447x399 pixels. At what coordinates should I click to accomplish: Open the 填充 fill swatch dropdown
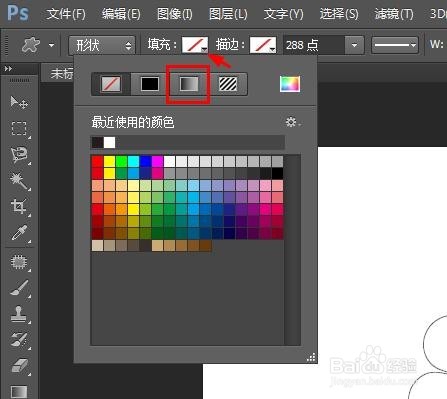[x=195, y=45]
